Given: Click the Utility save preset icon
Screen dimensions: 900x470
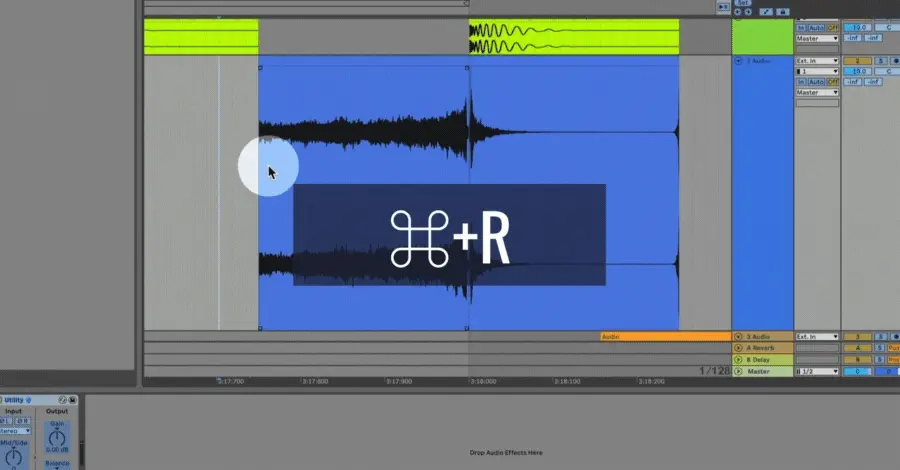Looking at the screenshot, I should (73, 400).
